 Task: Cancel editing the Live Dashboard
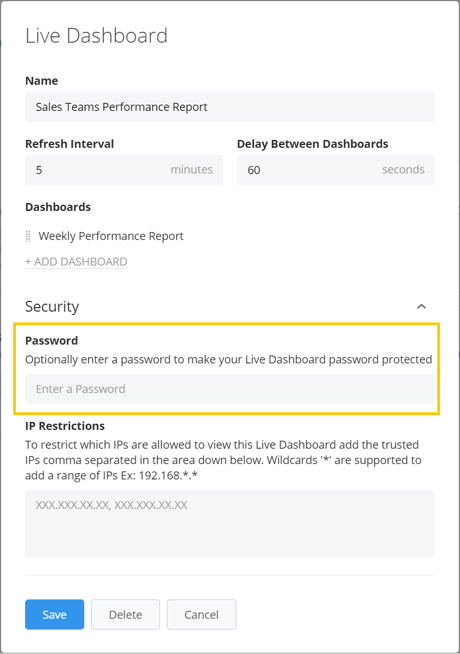(x=201, y=614)
